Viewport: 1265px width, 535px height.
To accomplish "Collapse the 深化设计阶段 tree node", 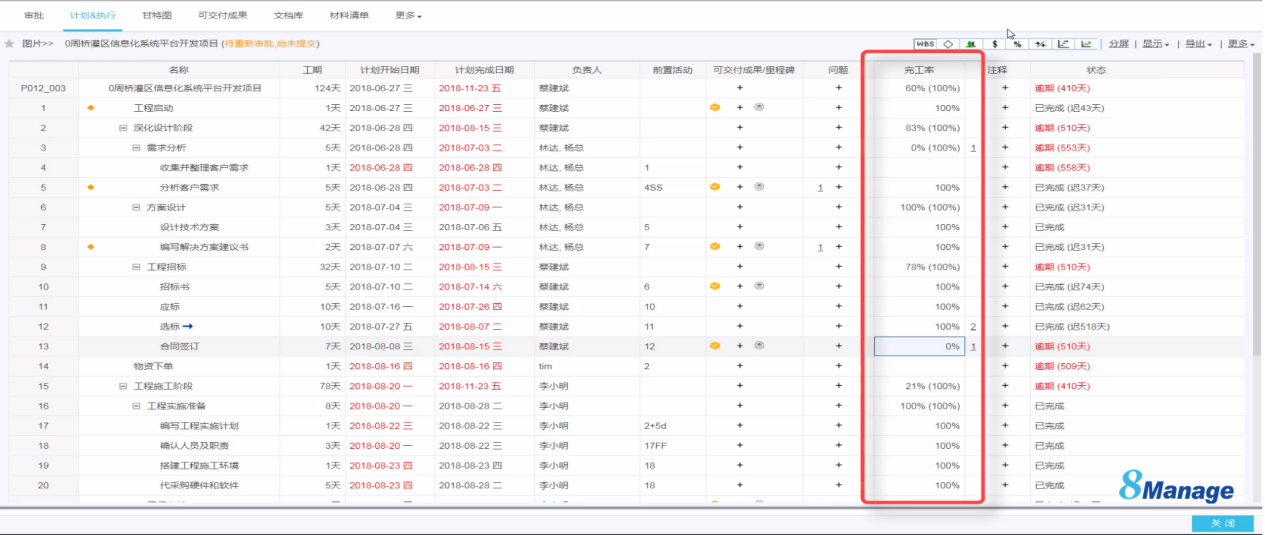I will [123, 128].
